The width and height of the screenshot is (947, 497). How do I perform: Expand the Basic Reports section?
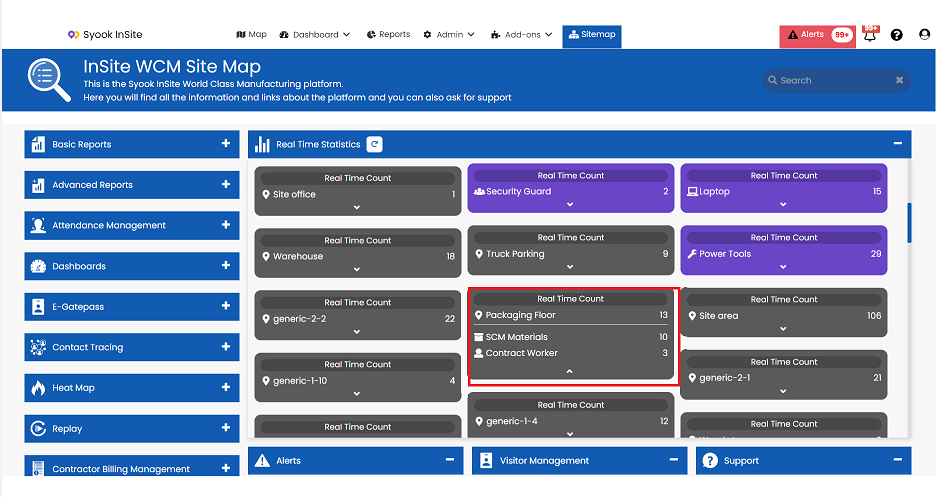(225, 143)
